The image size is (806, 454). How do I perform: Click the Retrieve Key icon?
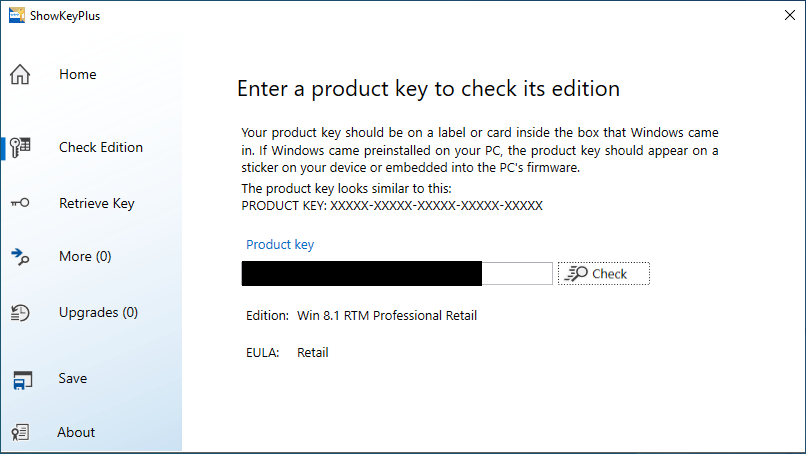click(x=20, y=203)
